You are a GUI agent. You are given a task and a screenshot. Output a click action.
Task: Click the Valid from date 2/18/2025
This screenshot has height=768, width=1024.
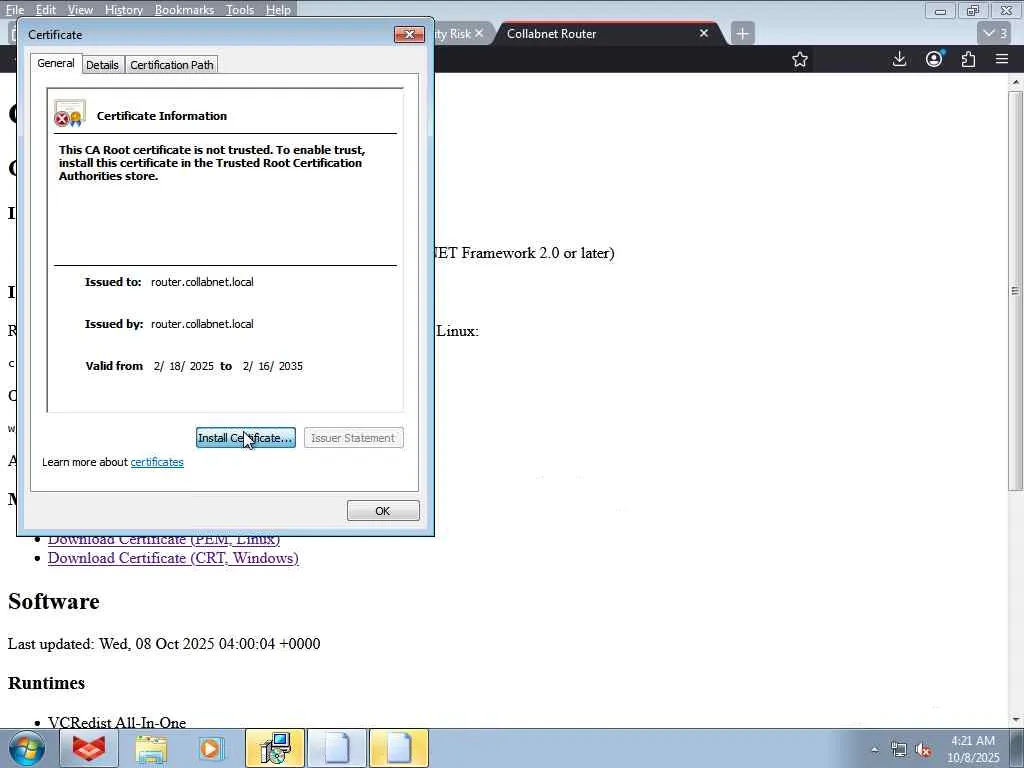184,366
